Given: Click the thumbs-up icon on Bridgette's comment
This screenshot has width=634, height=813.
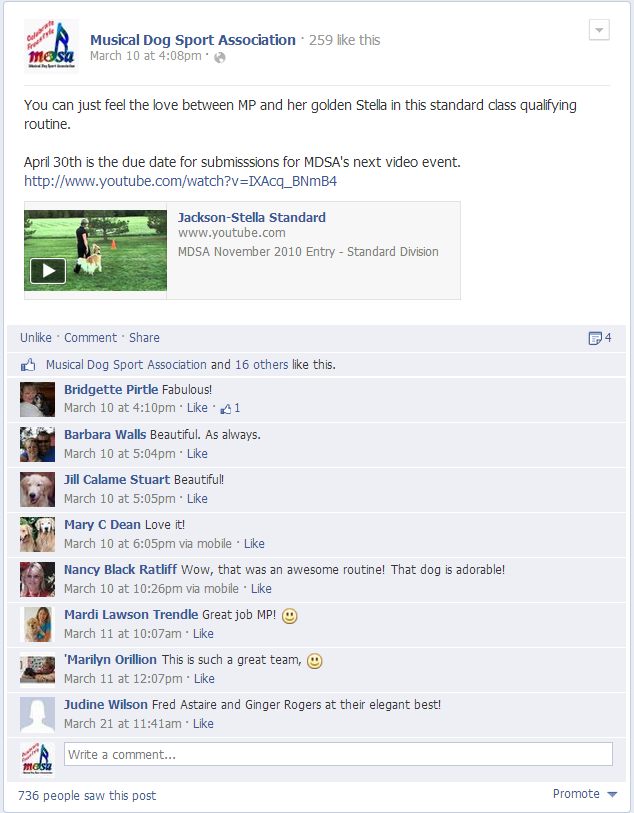Looking at the screenshot, I should 226,409.
